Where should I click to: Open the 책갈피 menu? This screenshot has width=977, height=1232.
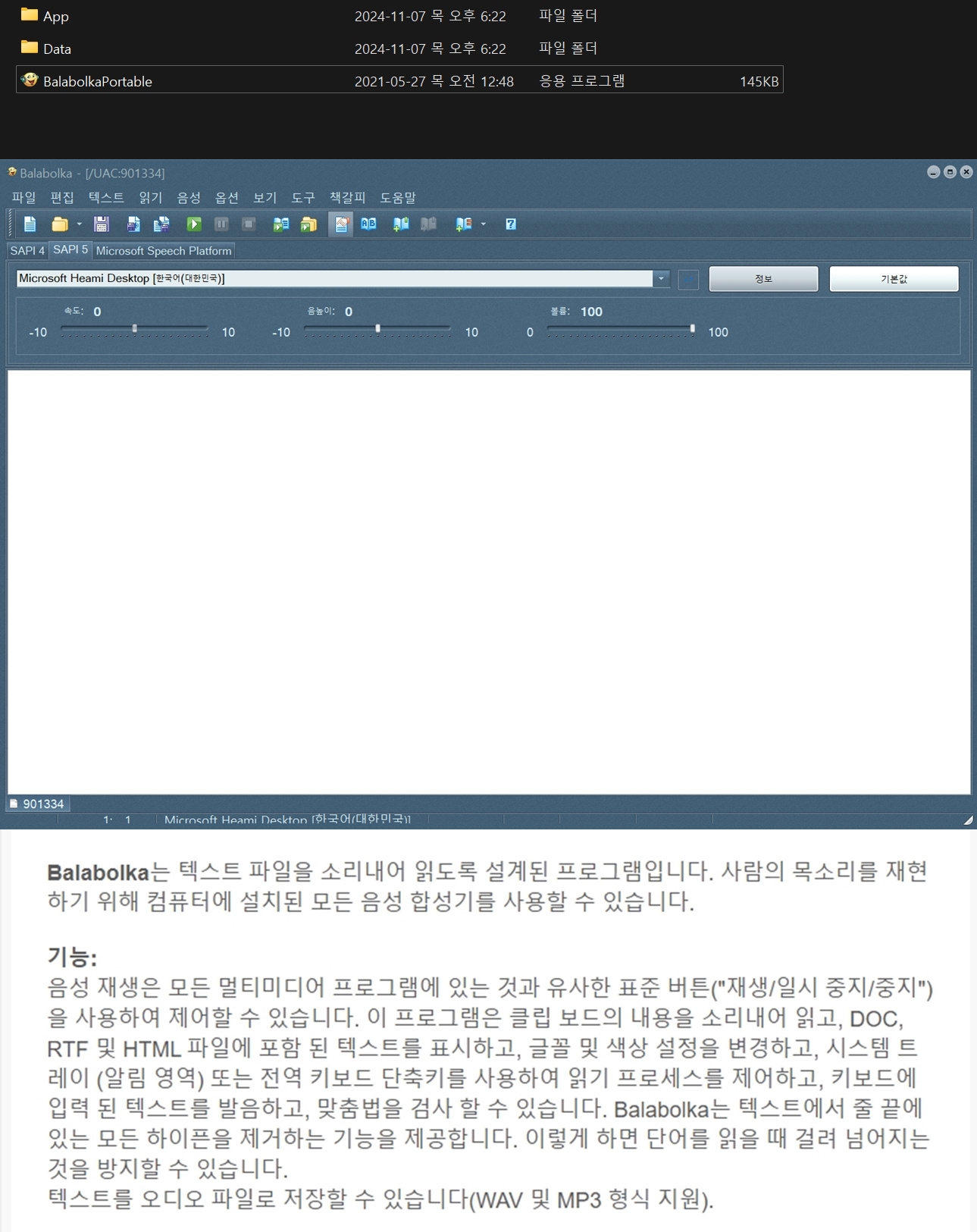click(x=347, y=198)
